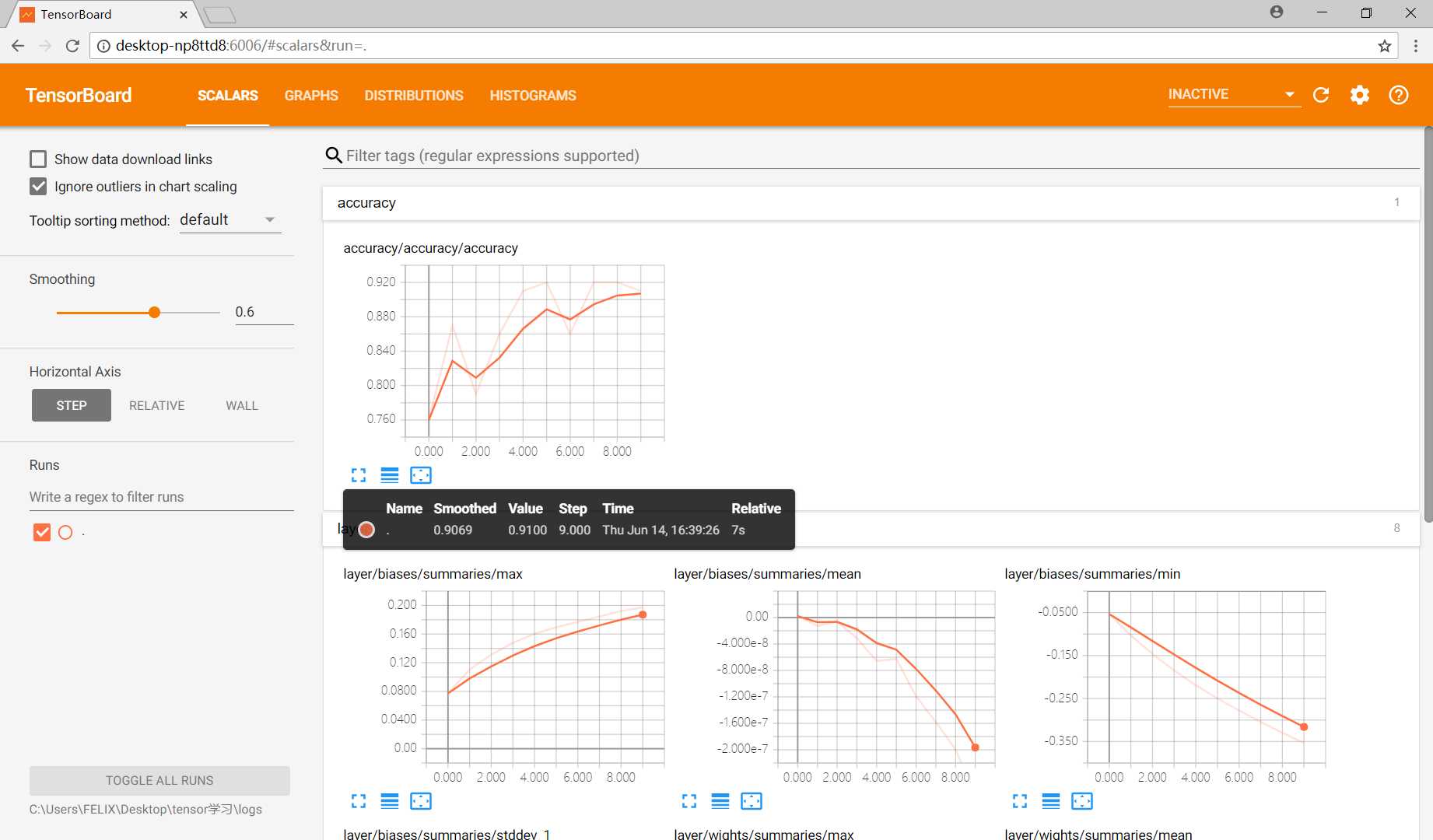Bookmark page with the star icon
The width and height of the screenshot is (1433, 840).
click(1385, 46)
